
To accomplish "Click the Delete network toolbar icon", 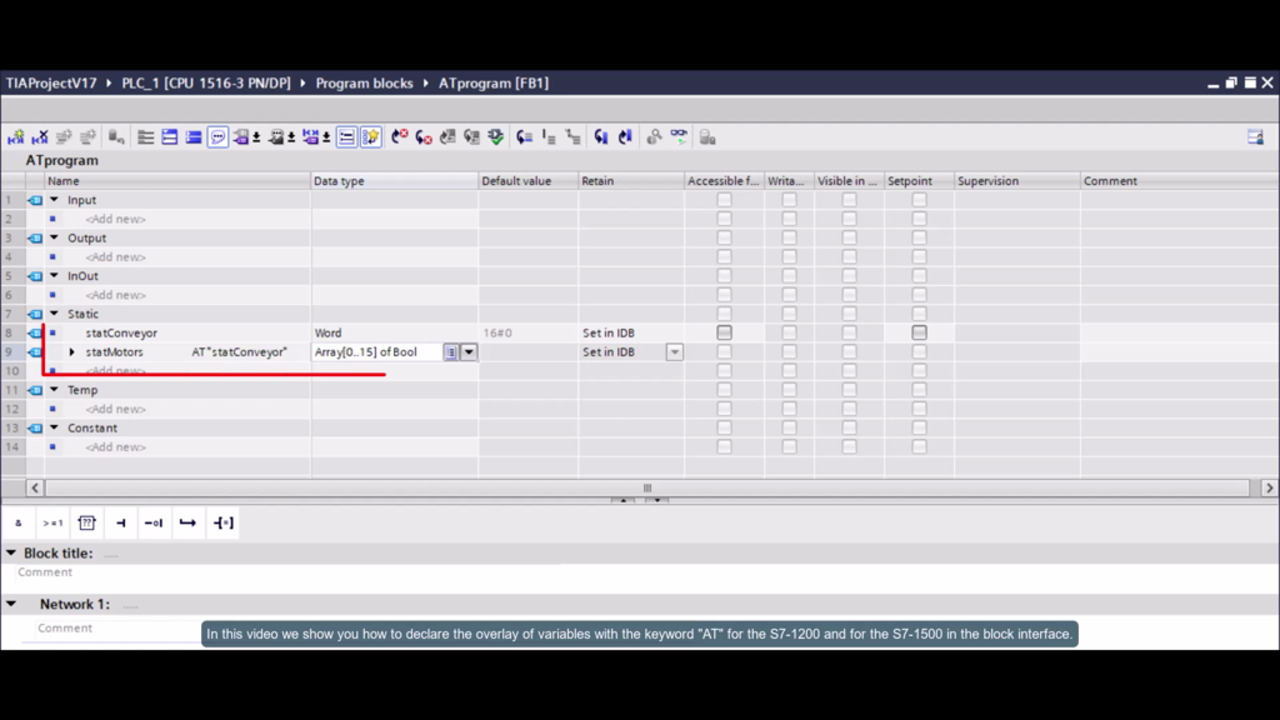I will click(40, 137).
